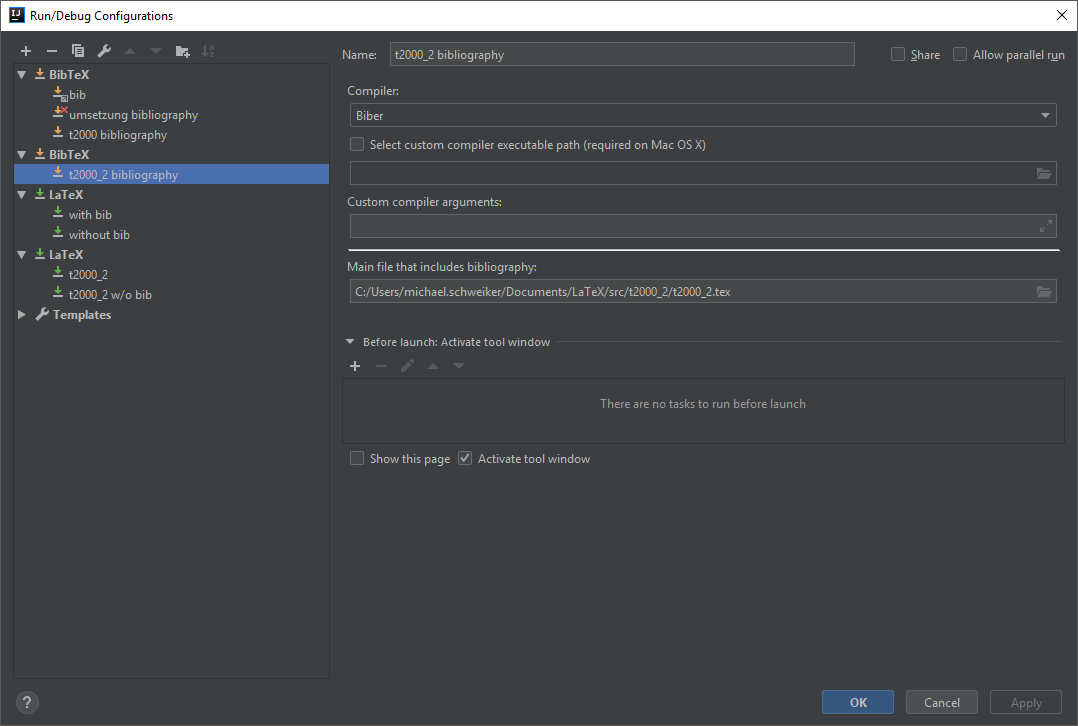The height and width of the screenshot is (726, 1078).
Task: Expand the Templates tree node
Action: (21, 314)
